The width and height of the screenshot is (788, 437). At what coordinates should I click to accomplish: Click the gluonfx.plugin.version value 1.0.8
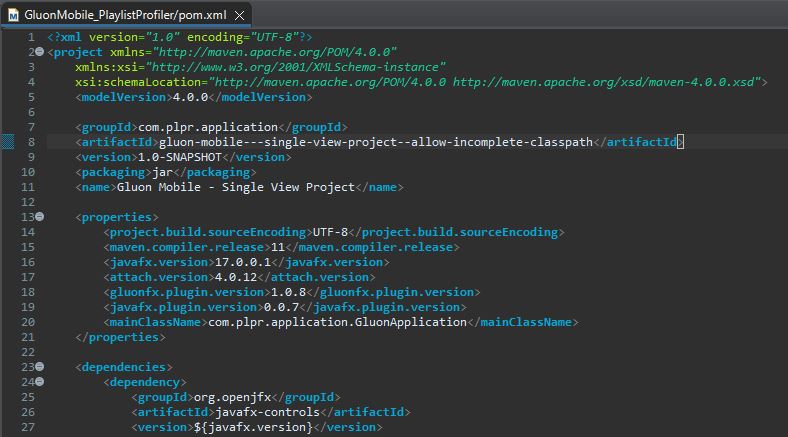(288, 292)
